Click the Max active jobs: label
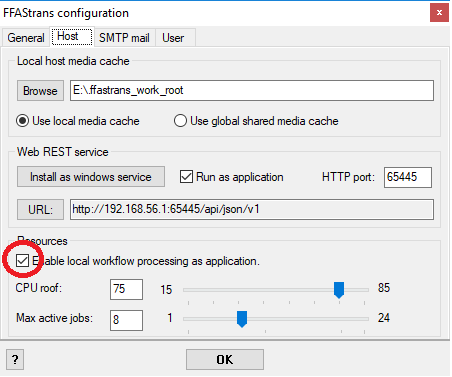 tap(54, 318)
